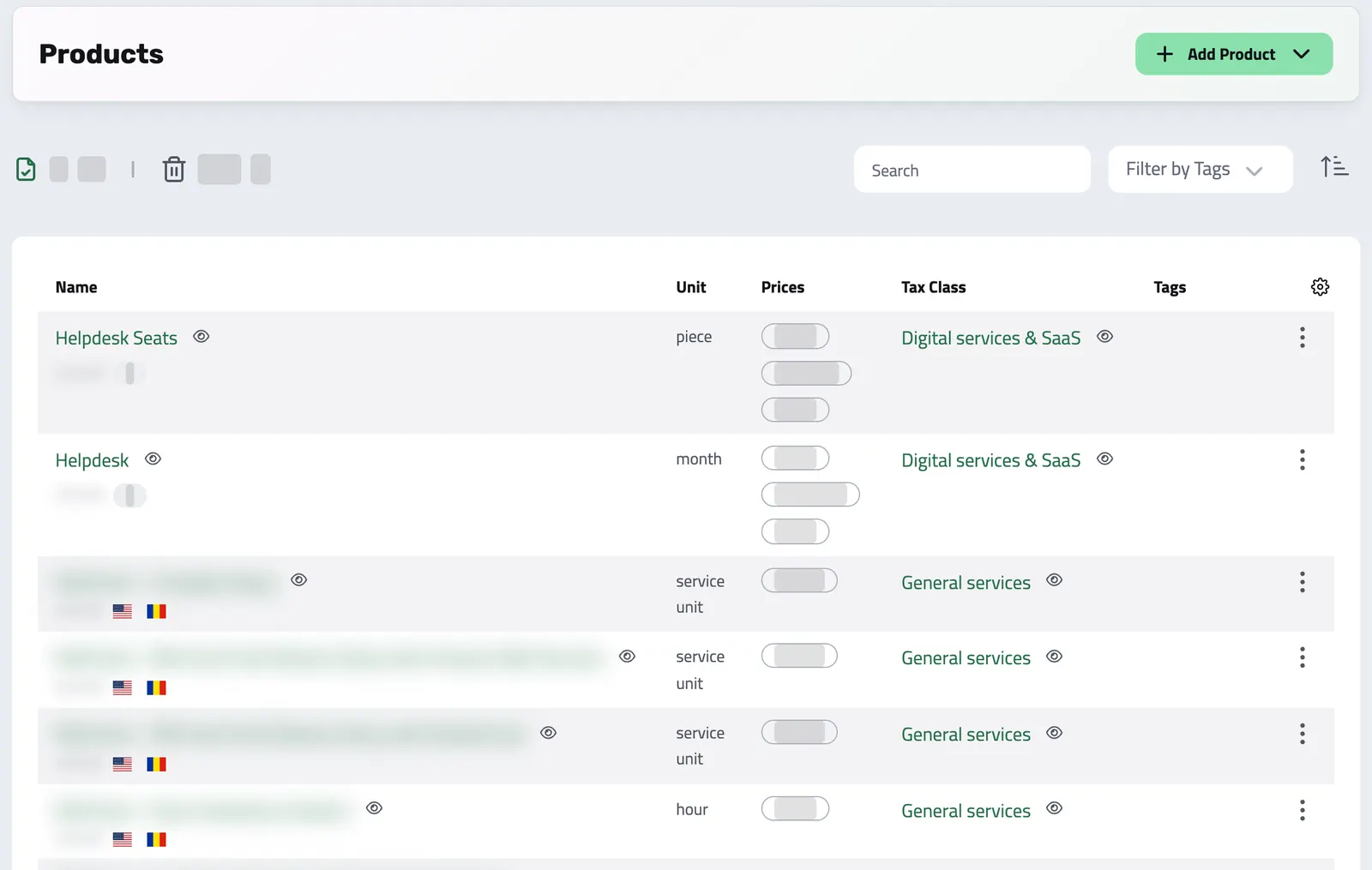The height and width of the screenshot is (870, 1372).
Task: Click eye icon beside Helpdesk Seats name
Action: [202, 337]
